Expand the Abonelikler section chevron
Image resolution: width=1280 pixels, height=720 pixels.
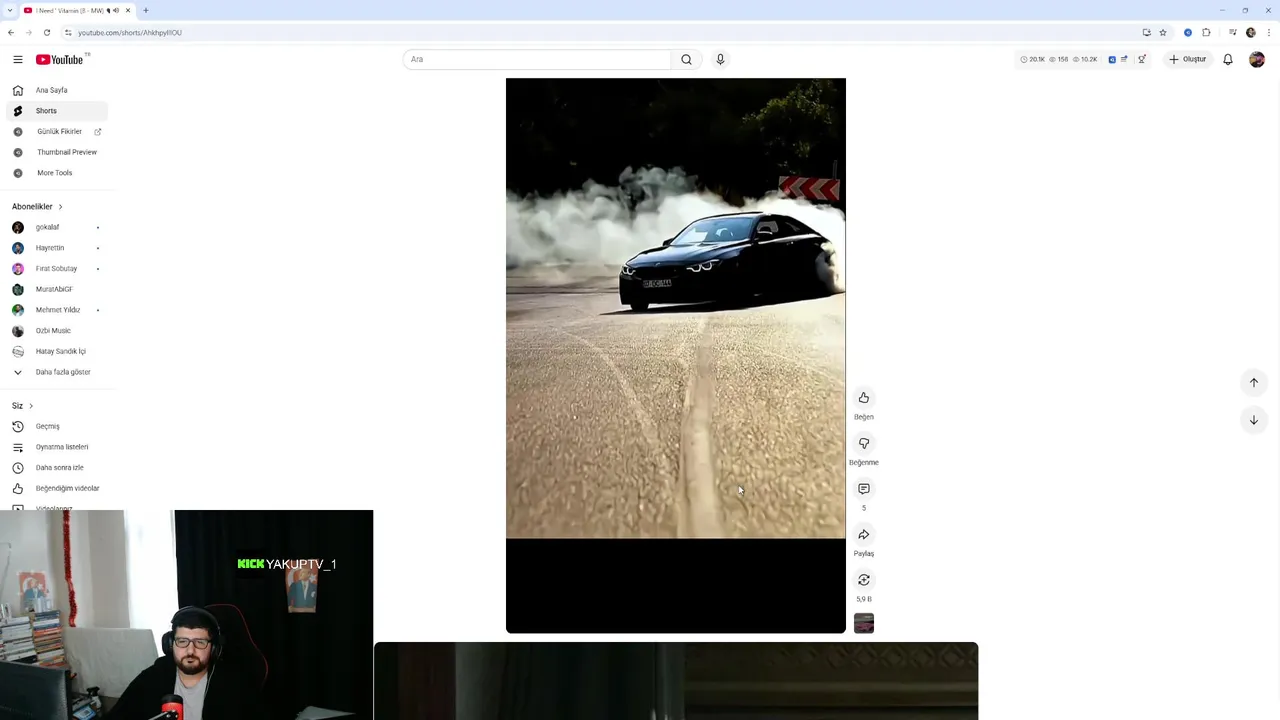60,207
